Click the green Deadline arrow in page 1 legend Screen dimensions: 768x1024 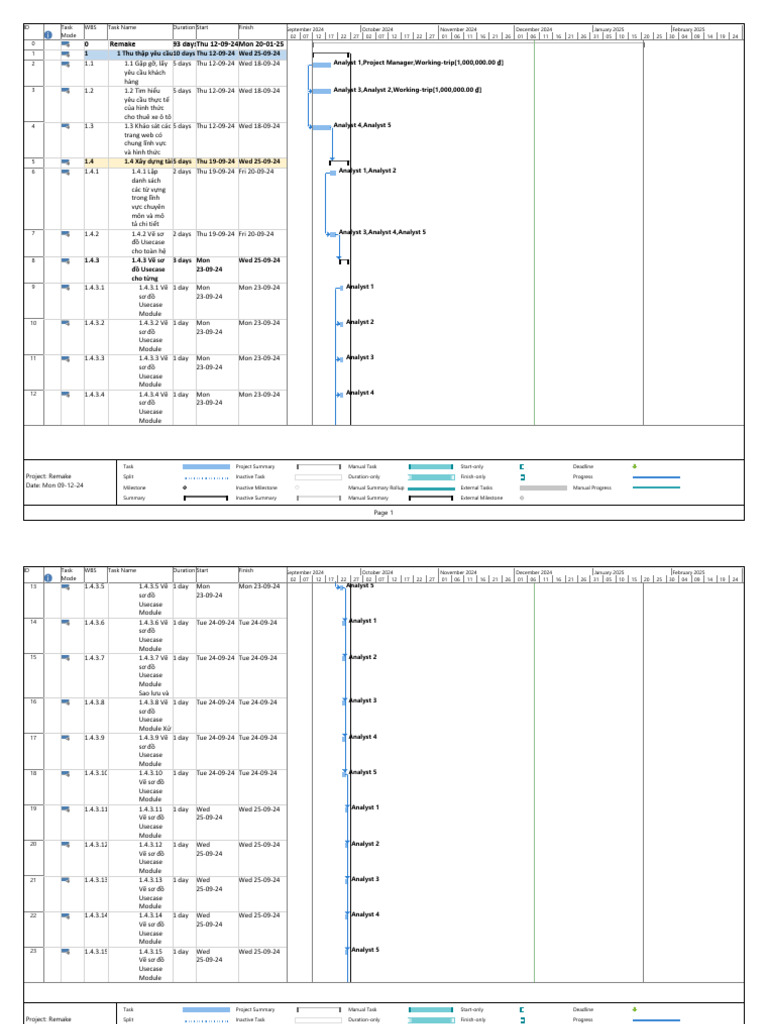[x=635, y=466]
